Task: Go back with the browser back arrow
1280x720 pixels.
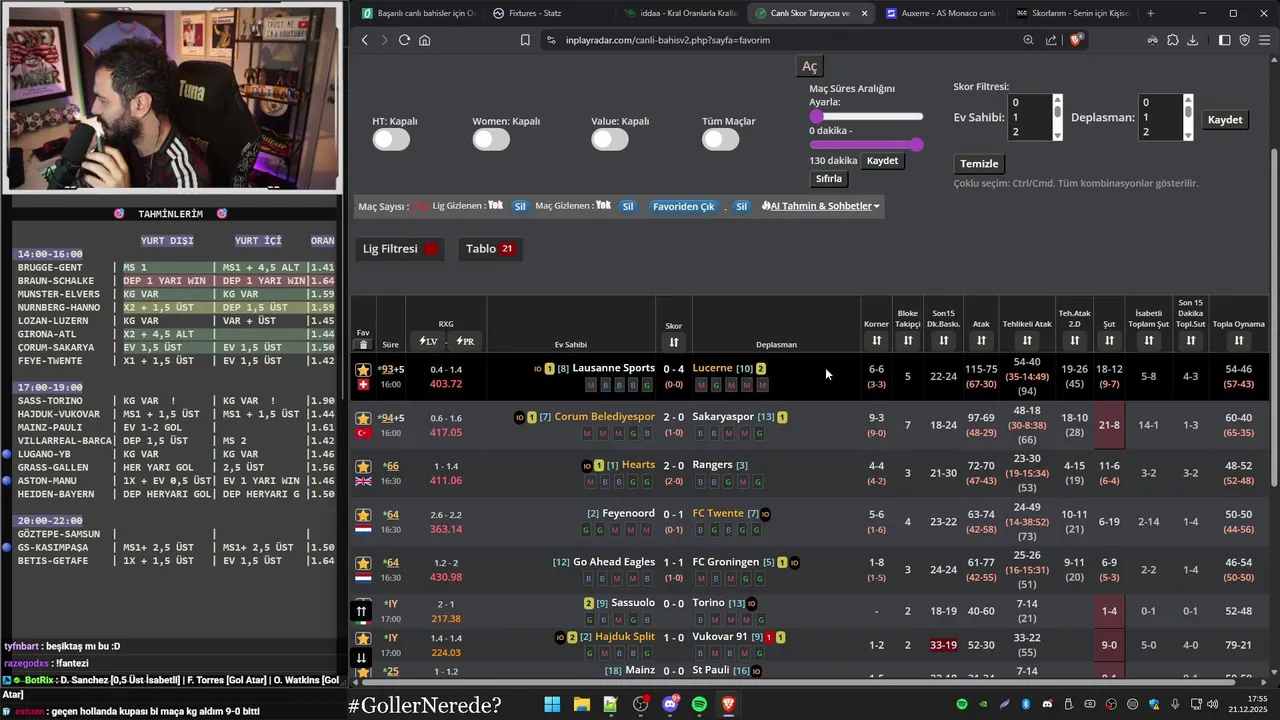Action: coord(365,40)
